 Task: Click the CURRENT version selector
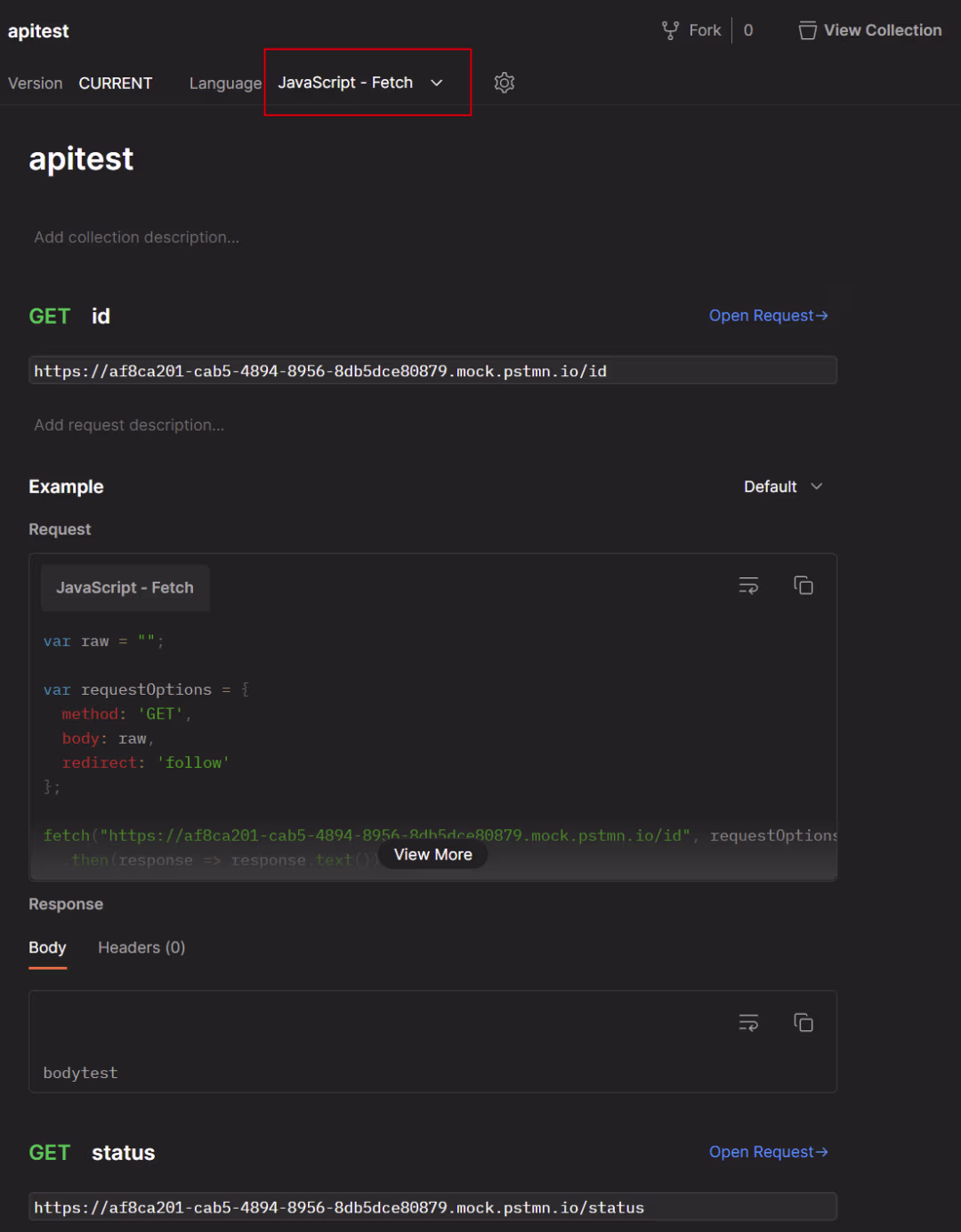tap(116, 84)
